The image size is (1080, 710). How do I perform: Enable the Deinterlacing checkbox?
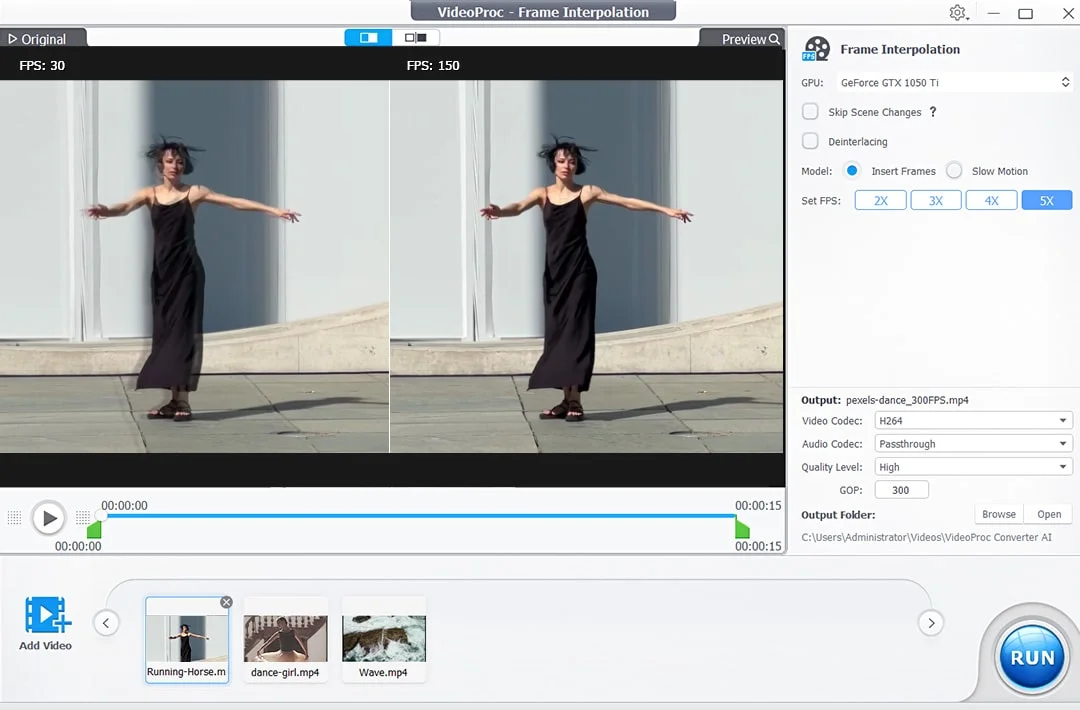(810, 141)
